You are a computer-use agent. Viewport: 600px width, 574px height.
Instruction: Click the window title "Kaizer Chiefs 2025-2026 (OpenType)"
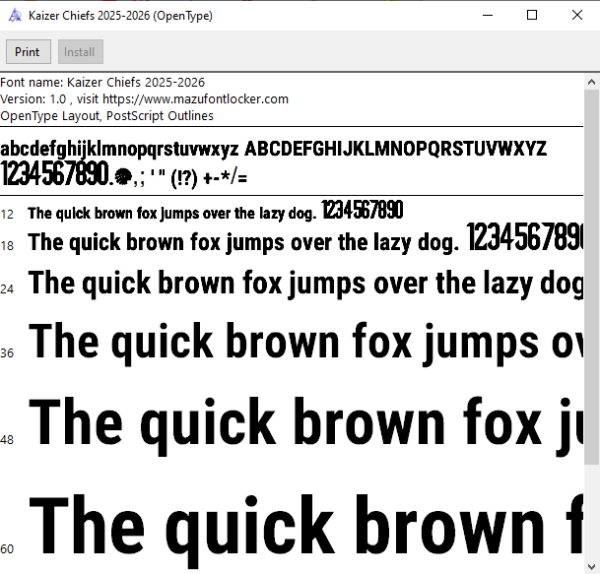point(121,16)
